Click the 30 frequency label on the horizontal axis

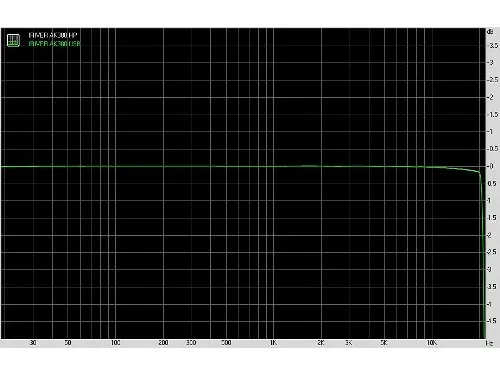click(x=33, y=343)
